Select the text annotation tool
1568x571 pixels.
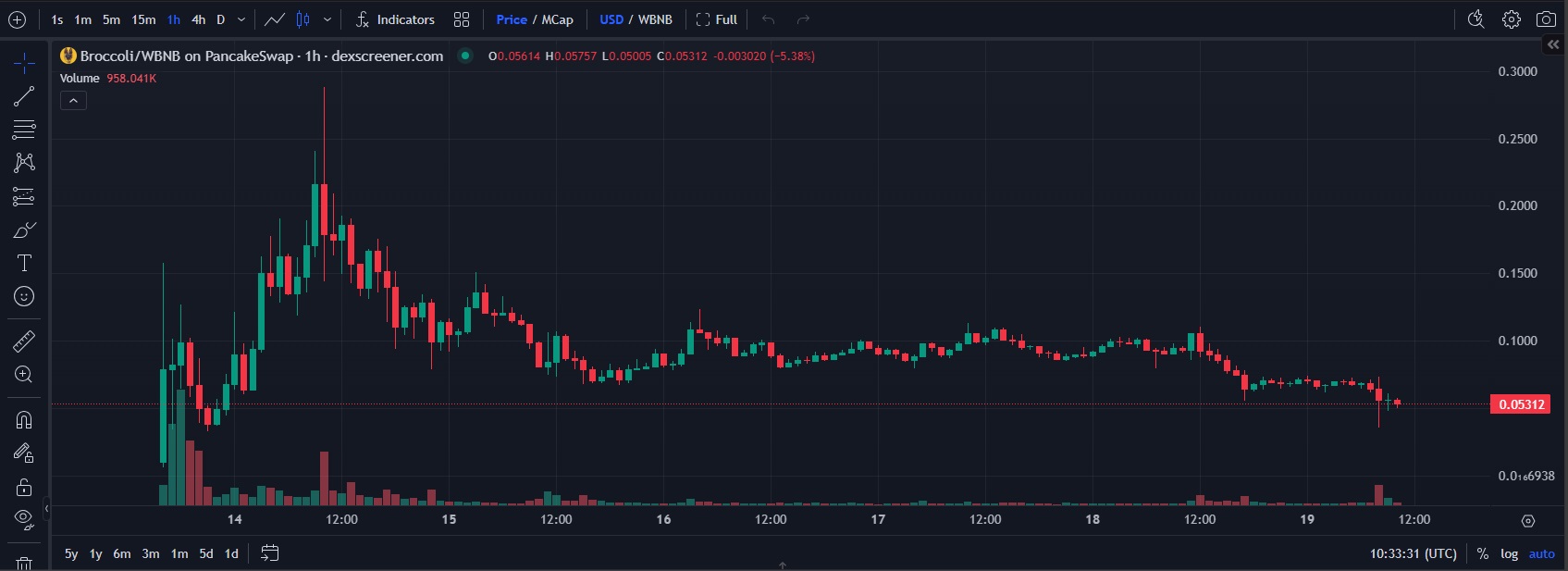click(x=24, y=263)
